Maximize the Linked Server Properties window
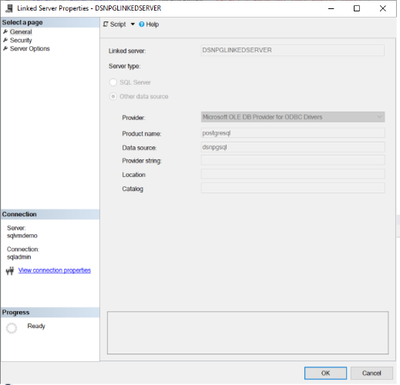 pos(357,8)
